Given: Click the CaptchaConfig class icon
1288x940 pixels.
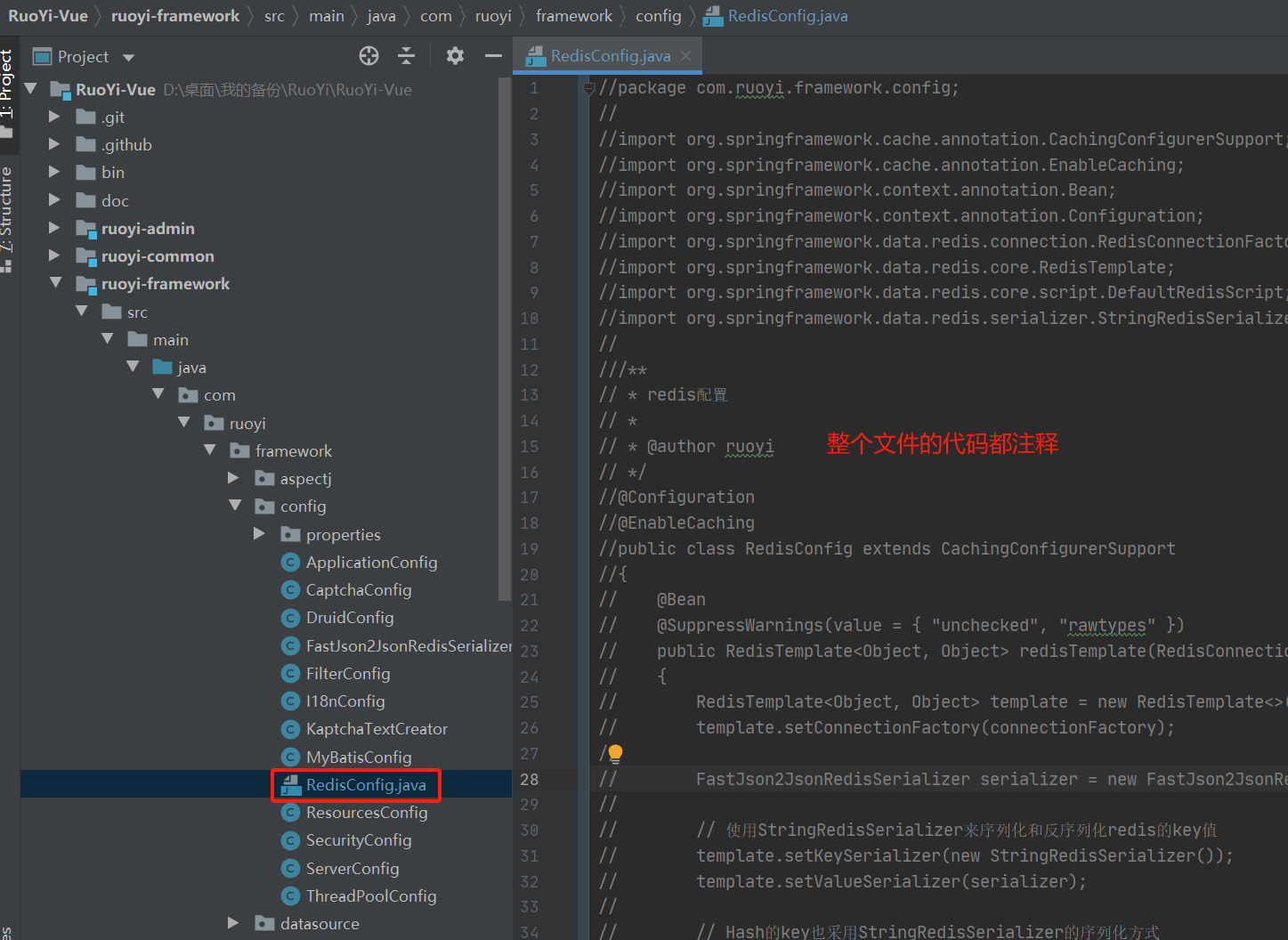Looking at the screenshot, I should (290, 589).
